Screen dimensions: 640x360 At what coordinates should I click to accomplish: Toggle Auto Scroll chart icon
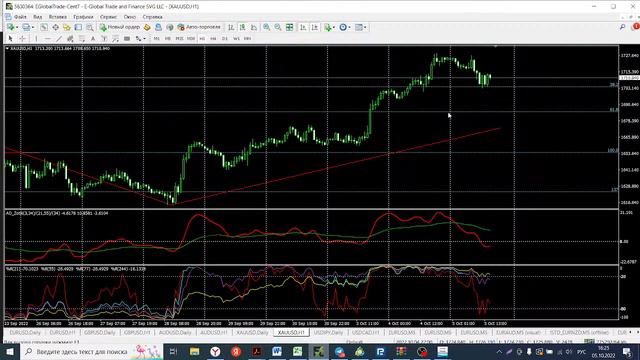point(303,27)
